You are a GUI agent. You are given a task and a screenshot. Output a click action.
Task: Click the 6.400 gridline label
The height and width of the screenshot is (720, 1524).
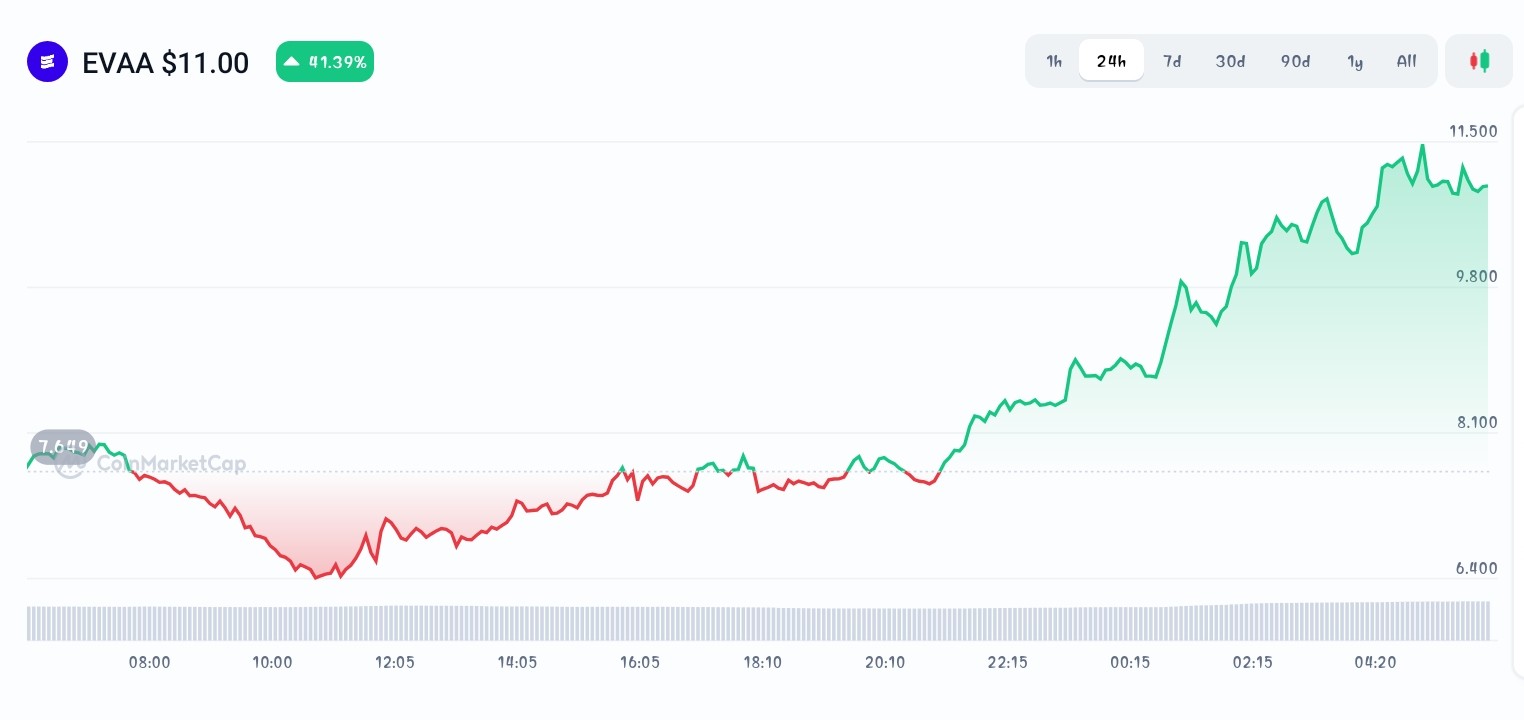pos(1479,568)
